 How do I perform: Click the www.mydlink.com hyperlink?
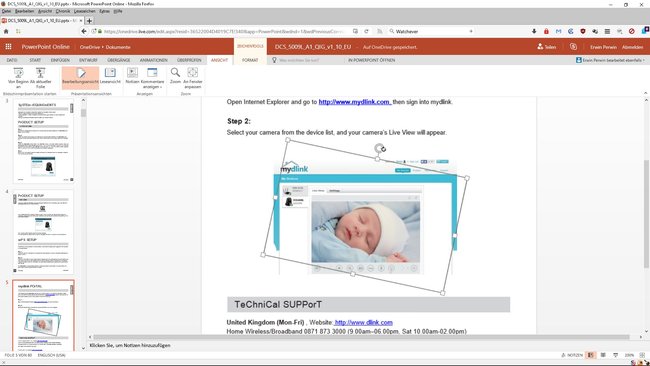click(354, 102)
